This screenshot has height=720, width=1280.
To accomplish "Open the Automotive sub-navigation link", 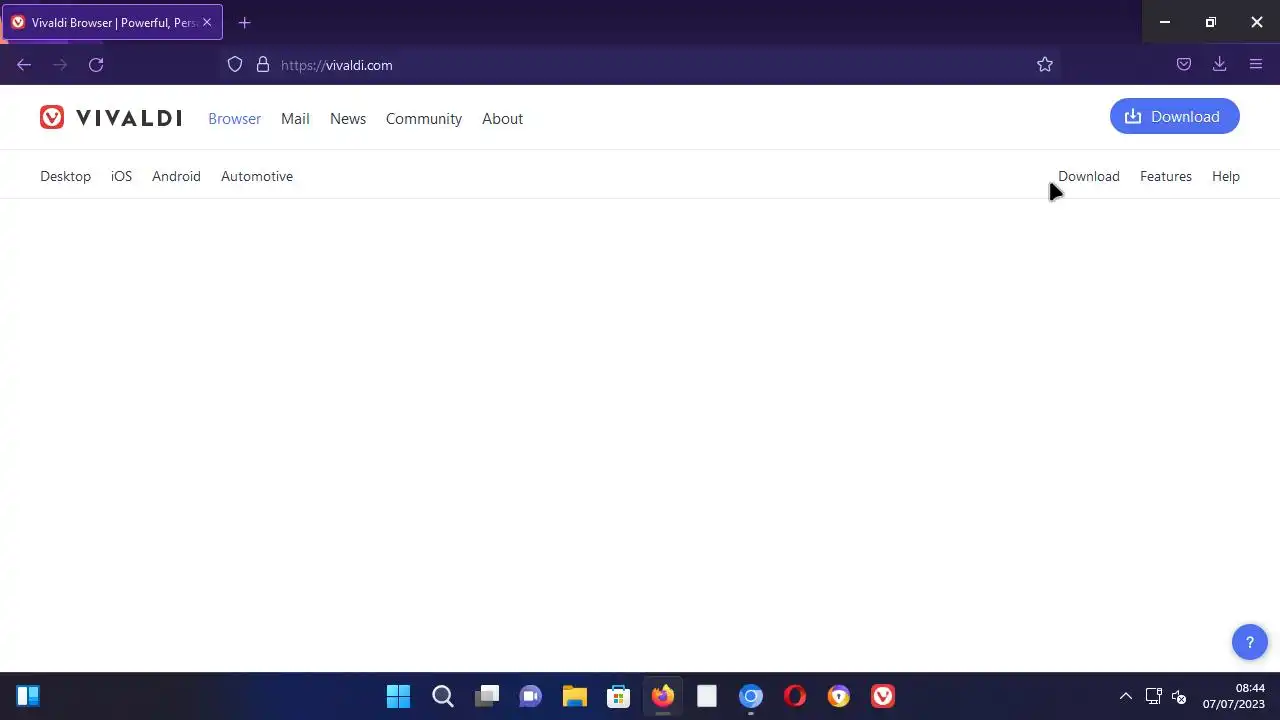I will 257,176.
